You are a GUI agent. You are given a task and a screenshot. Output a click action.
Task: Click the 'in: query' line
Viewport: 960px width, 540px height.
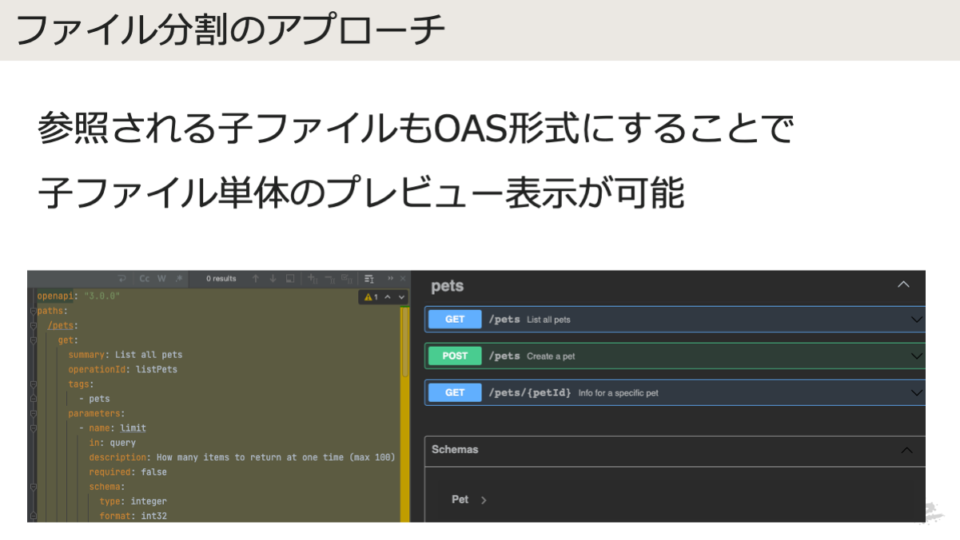click(x=112, y=443)
